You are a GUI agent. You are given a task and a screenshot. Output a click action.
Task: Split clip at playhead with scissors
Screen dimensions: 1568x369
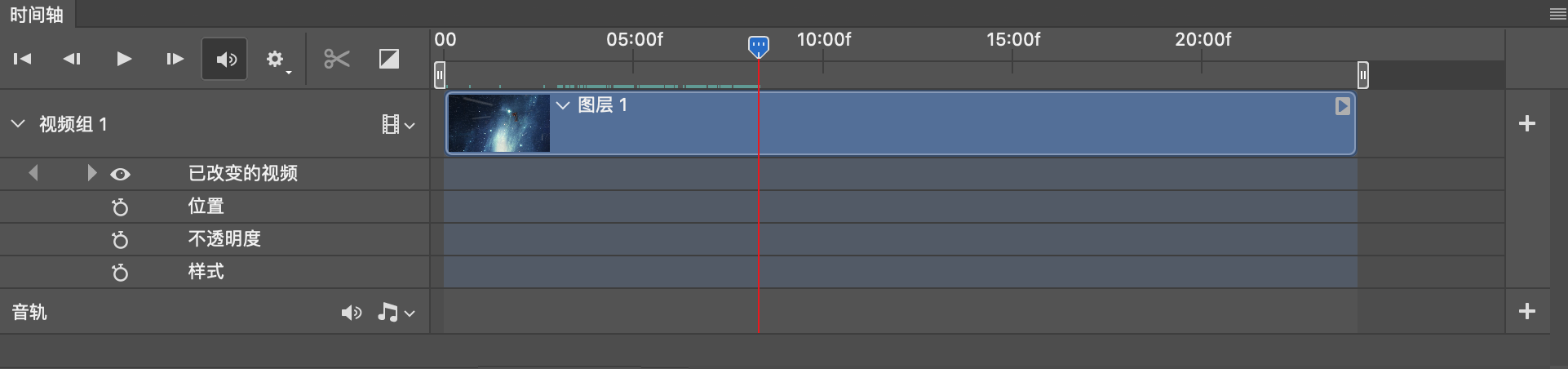(336, 59)
